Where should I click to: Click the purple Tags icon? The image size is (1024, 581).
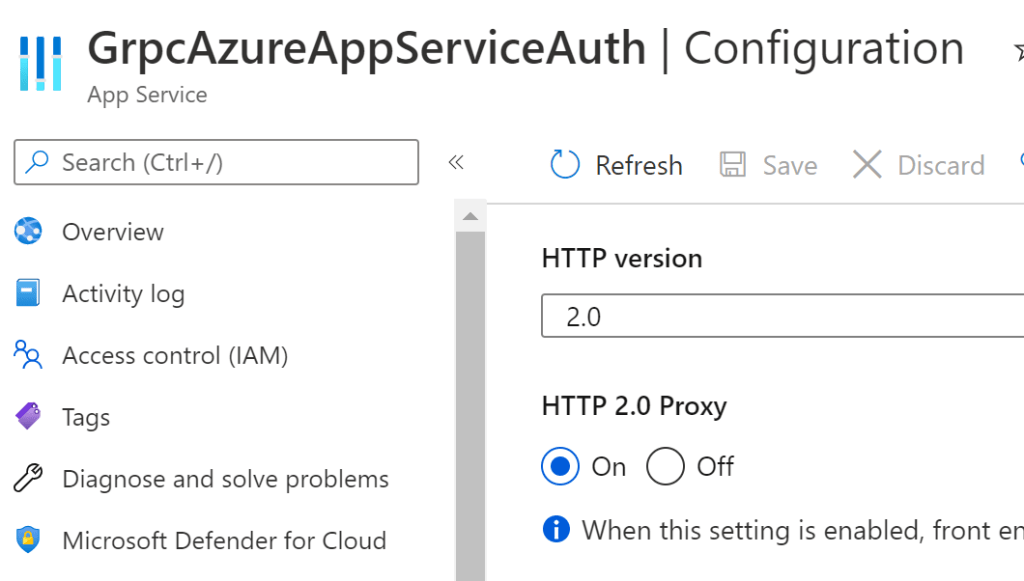point(28,417)
